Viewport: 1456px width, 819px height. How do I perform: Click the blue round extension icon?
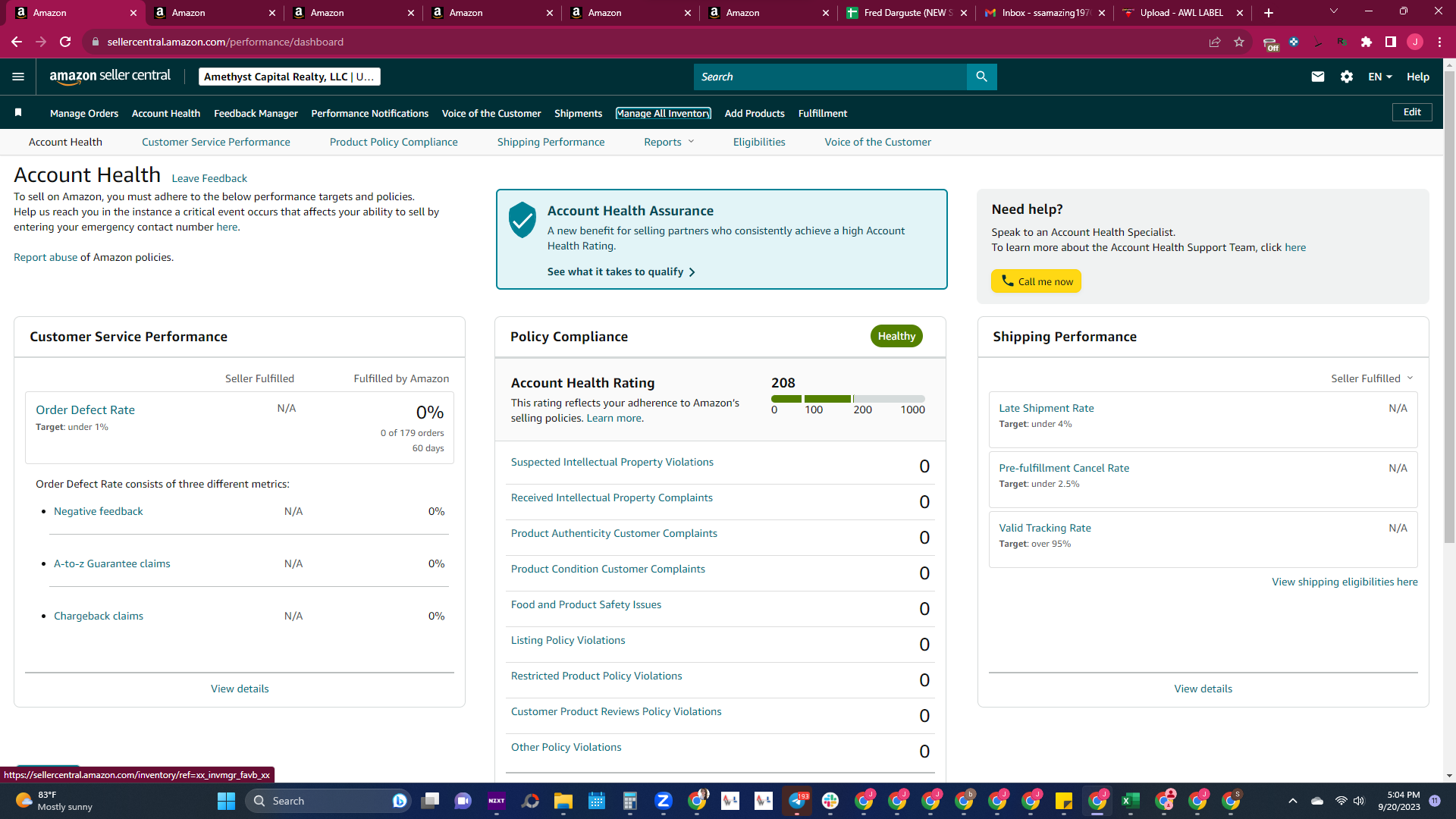[1294, 42]
